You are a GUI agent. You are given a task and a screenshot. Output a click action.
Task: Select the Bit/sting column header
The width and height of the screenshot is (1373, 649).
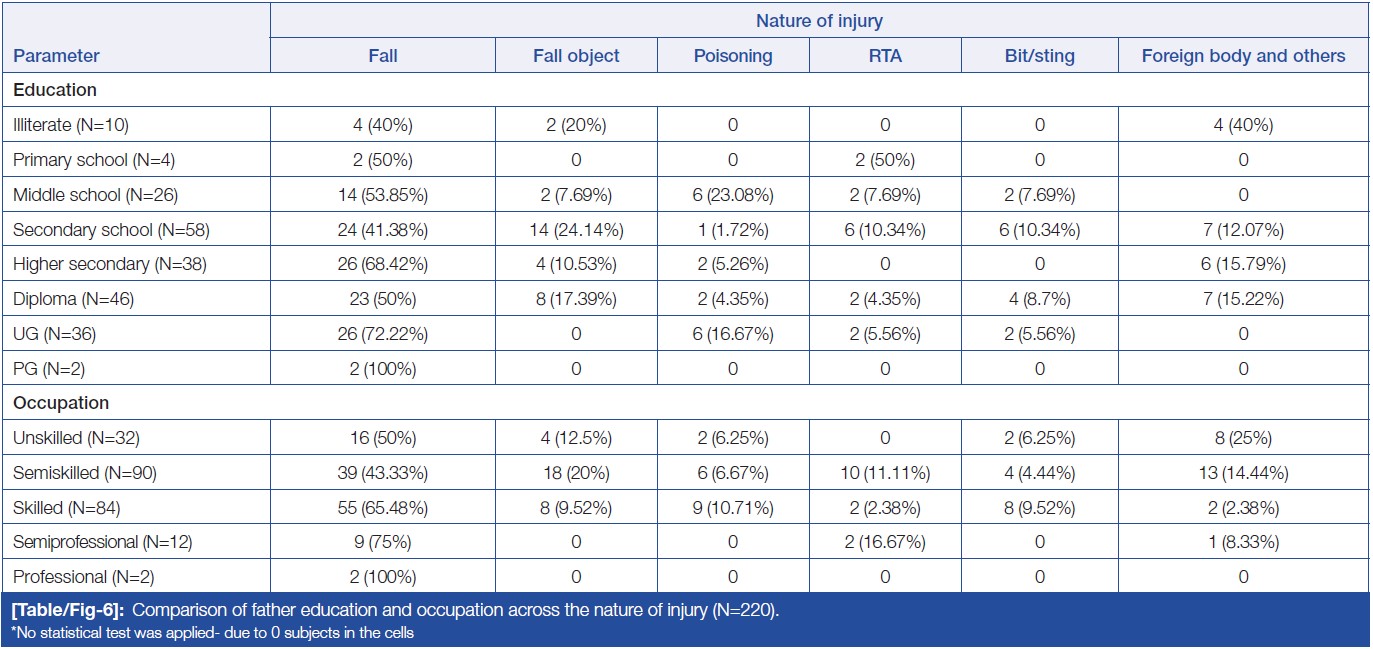[x=1039, y=56]
